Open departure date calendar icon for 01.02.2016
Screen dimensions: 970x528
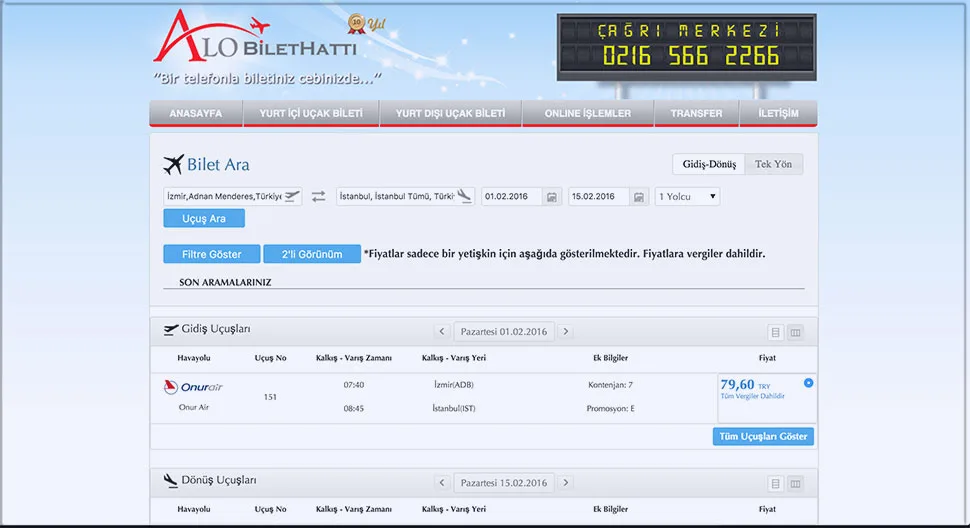click(x=552, y=197)
